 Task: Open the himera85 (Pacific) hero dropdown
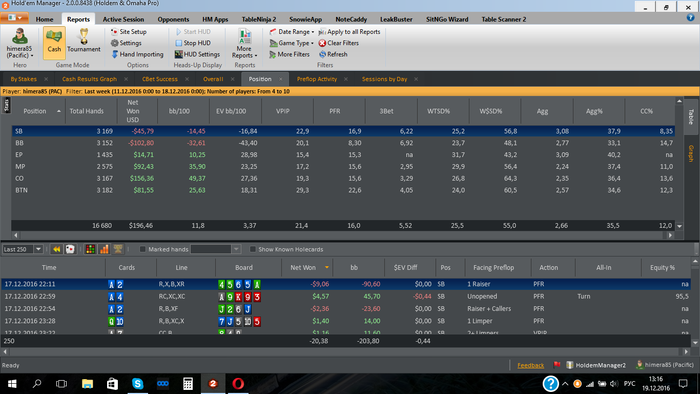point(20,43)
